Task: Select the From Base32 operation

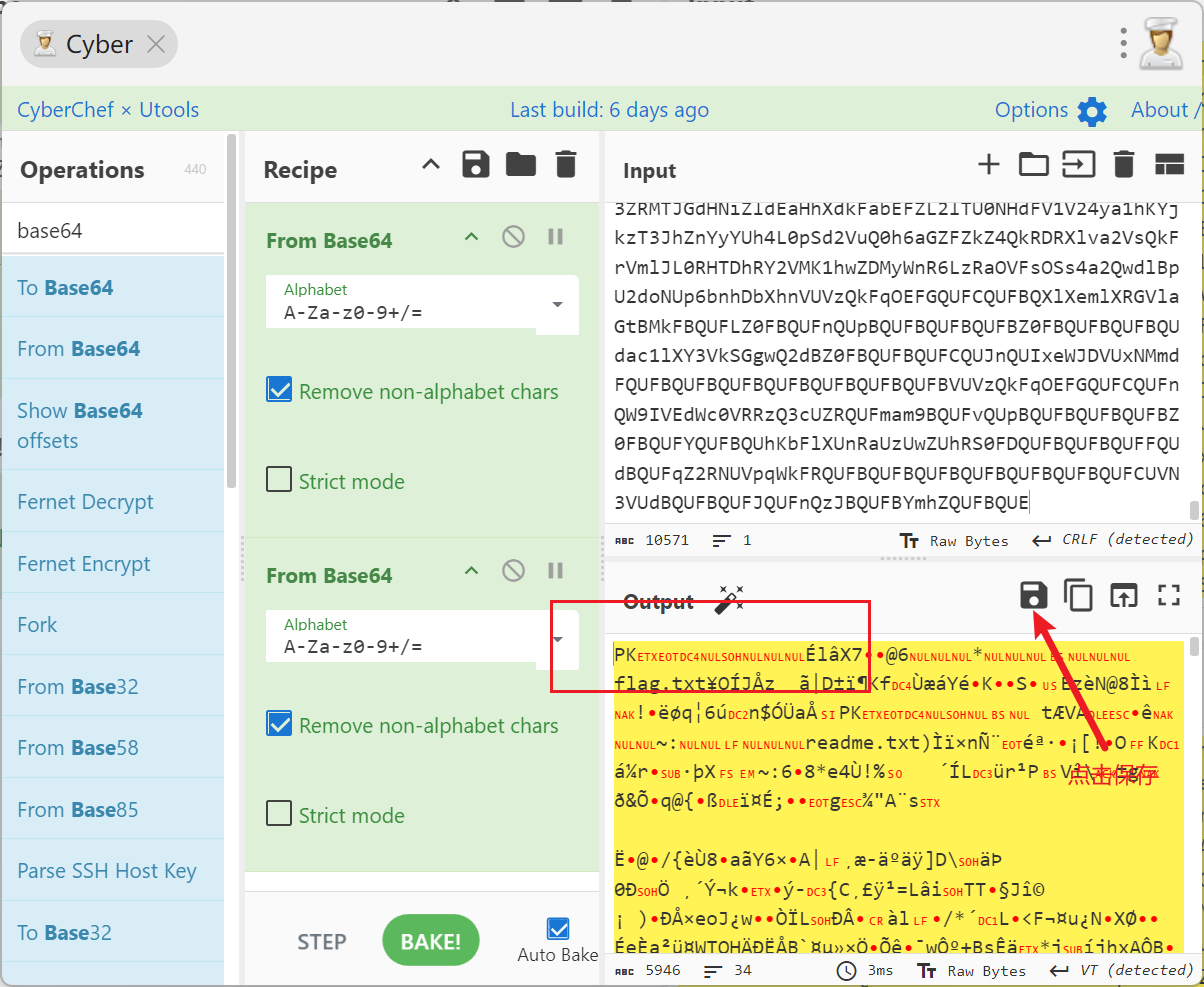Action: (x=114, y=687)
